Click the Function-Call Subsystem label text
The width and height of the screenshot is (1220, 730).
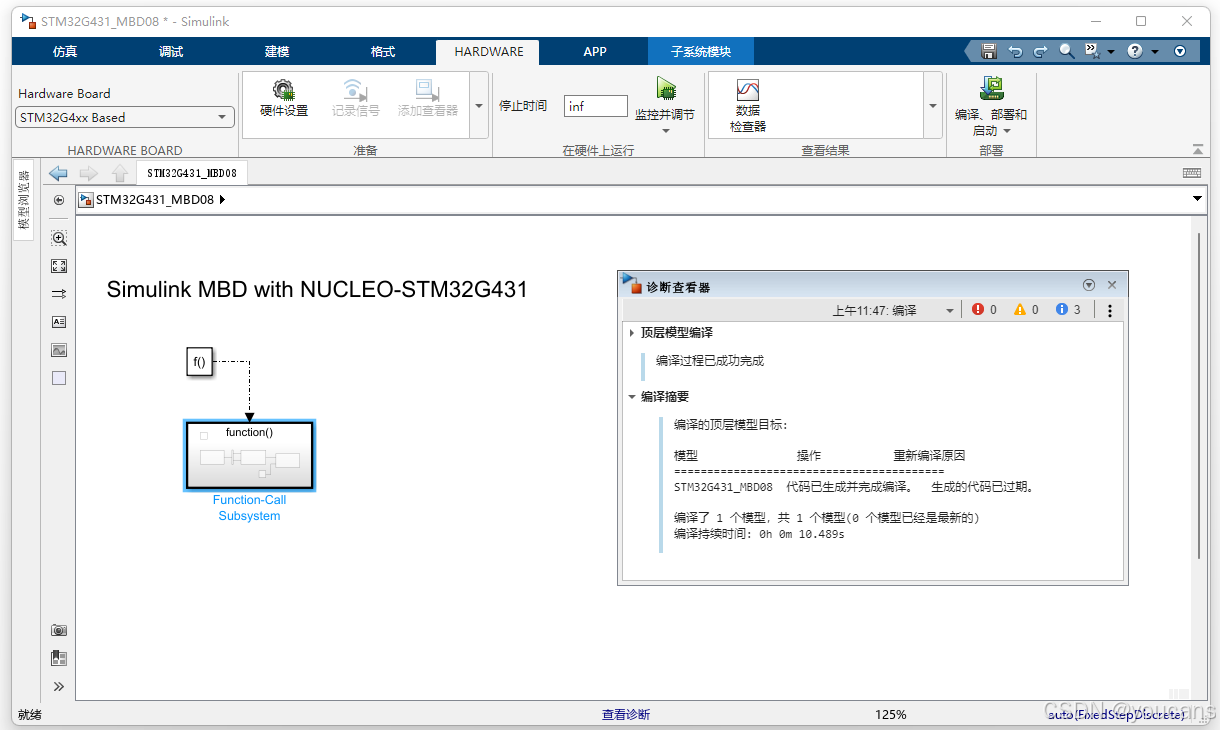click(x=249, y=508)
